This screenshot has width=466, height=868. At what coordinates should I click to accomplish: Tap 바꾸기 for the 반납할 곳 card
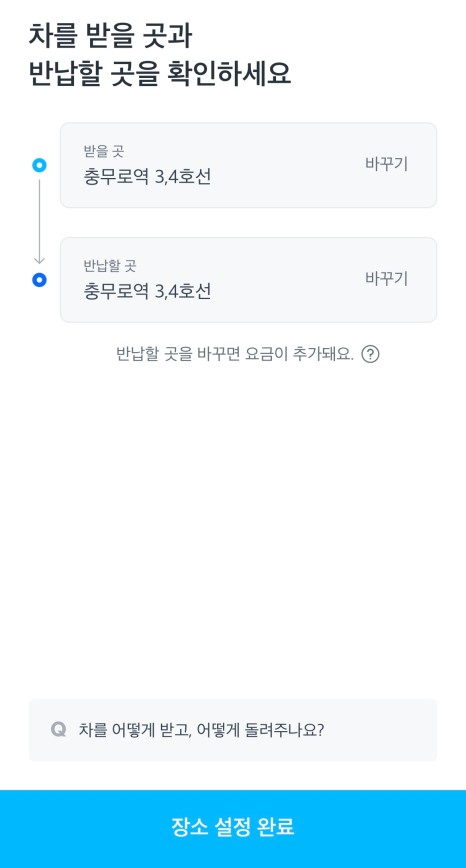pyautogui.click(x=386, y=279)
